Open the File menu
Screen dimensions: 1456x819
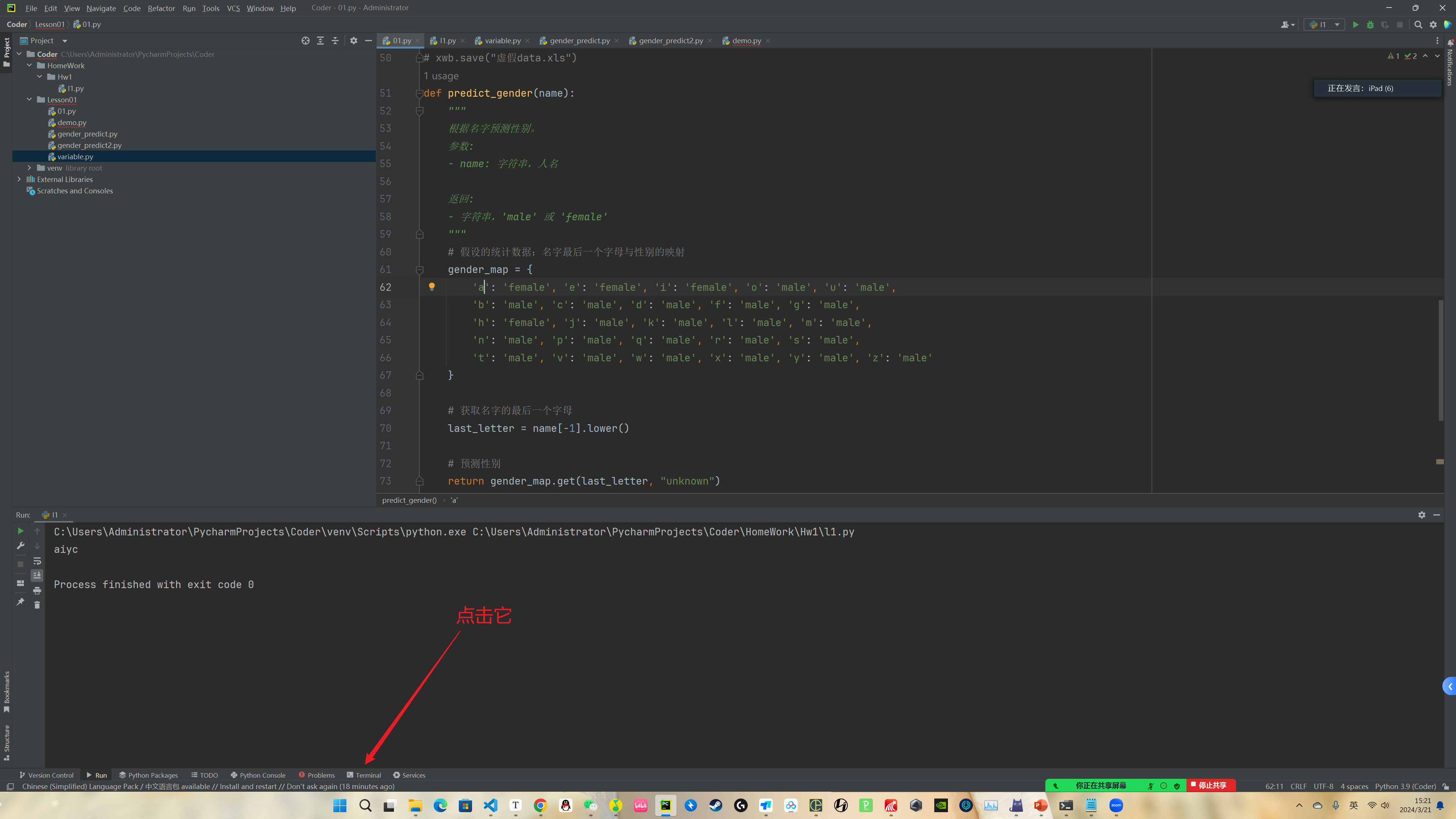click(x=31, y=8)
